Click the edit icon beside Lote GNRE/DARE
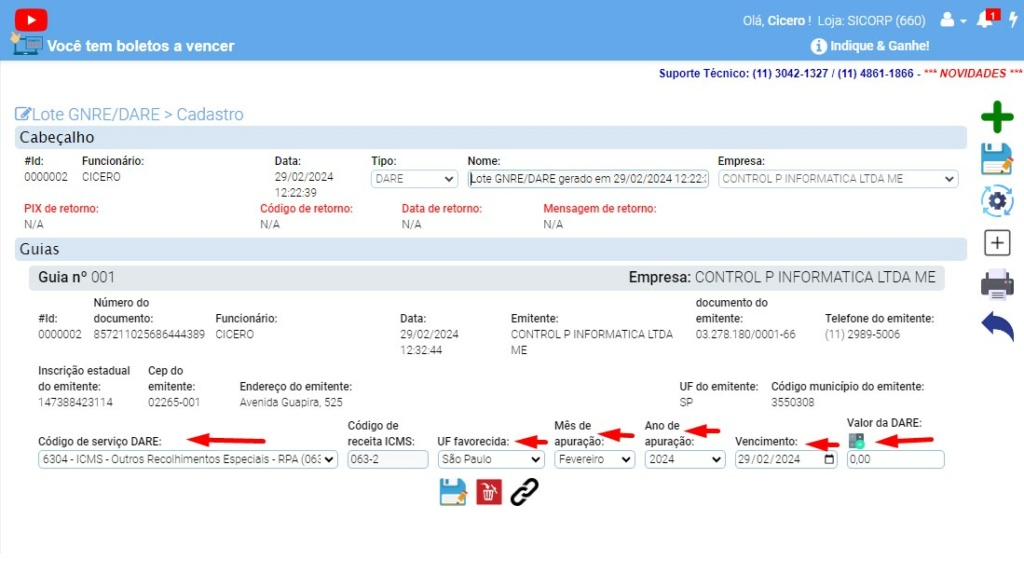This screenshot has height=574, width=1024. tap(23, 114)
